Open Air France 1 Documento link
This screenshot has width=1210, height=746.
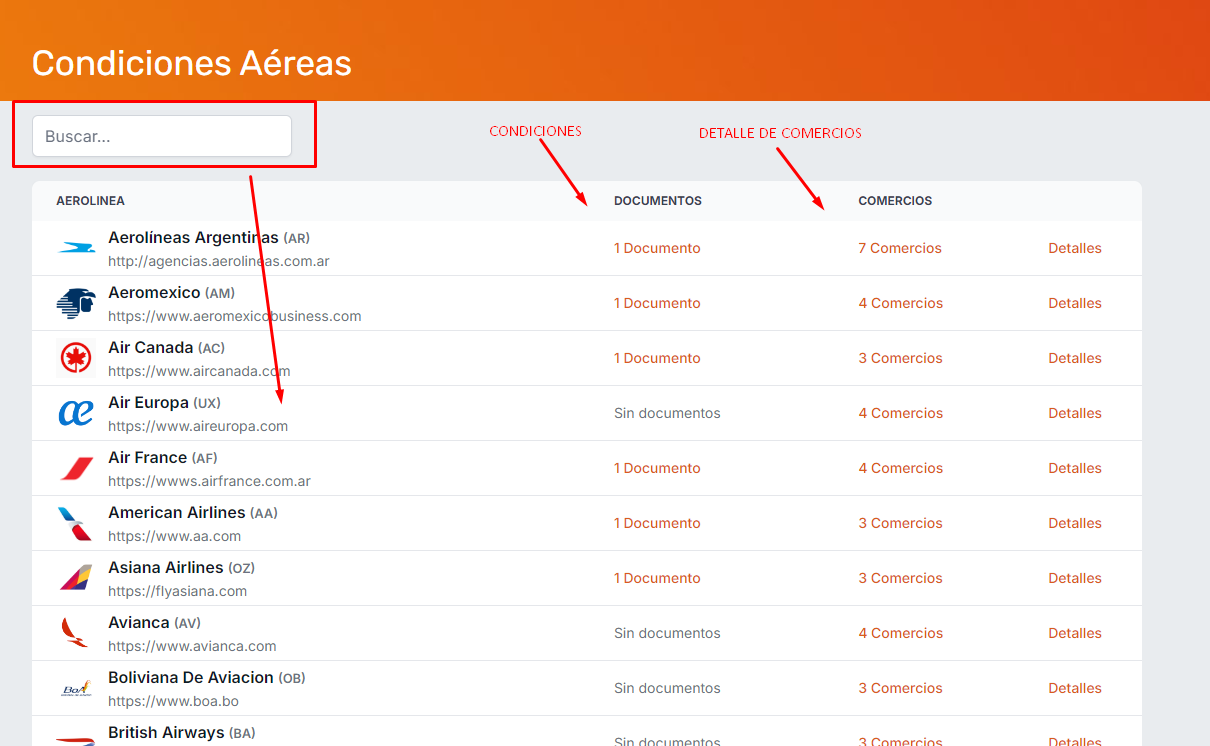click(x=657, y=468)
